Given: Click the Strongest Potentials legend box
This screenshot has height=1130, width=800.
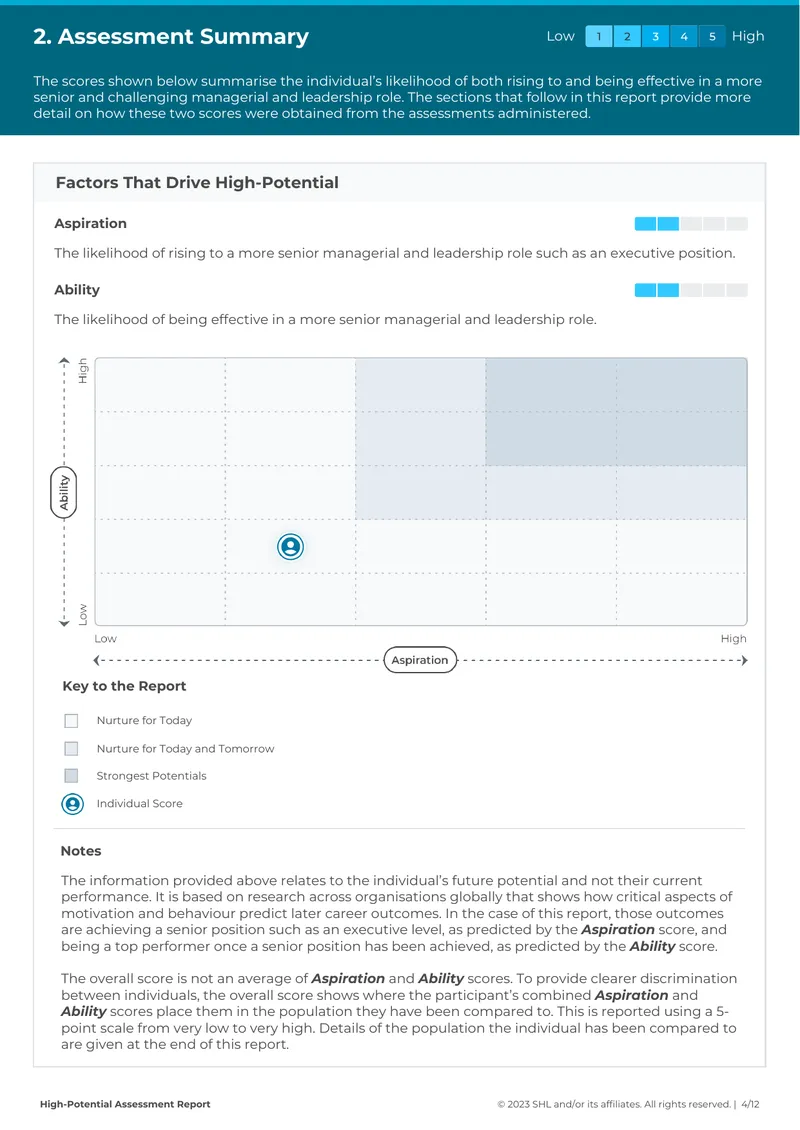Looking at the screenshot, I should coord(71,775).
